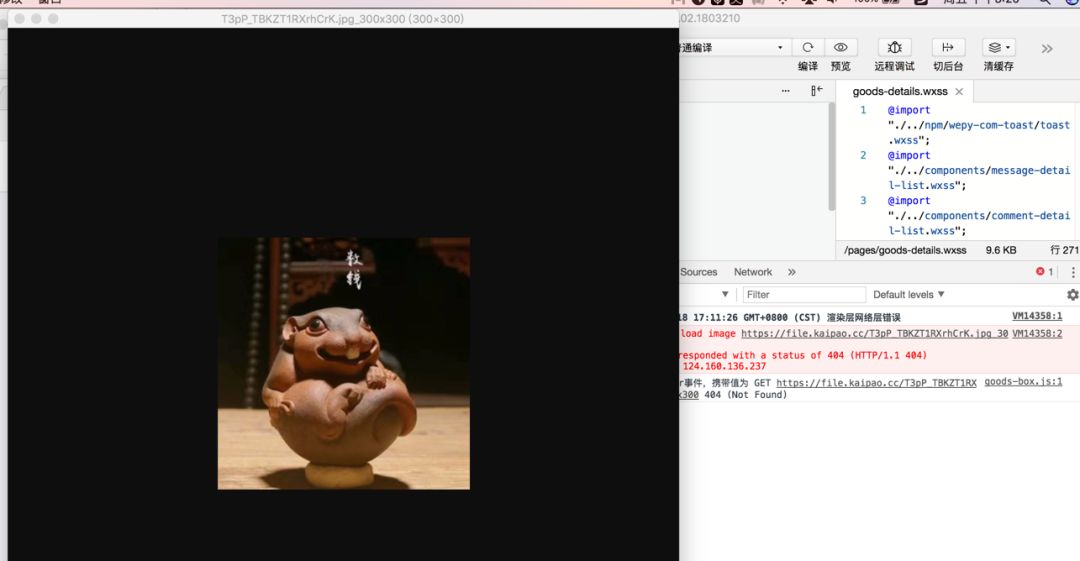Open failed image URL link in error
This screenshot has width=1080, height=561.
point(874,333)
